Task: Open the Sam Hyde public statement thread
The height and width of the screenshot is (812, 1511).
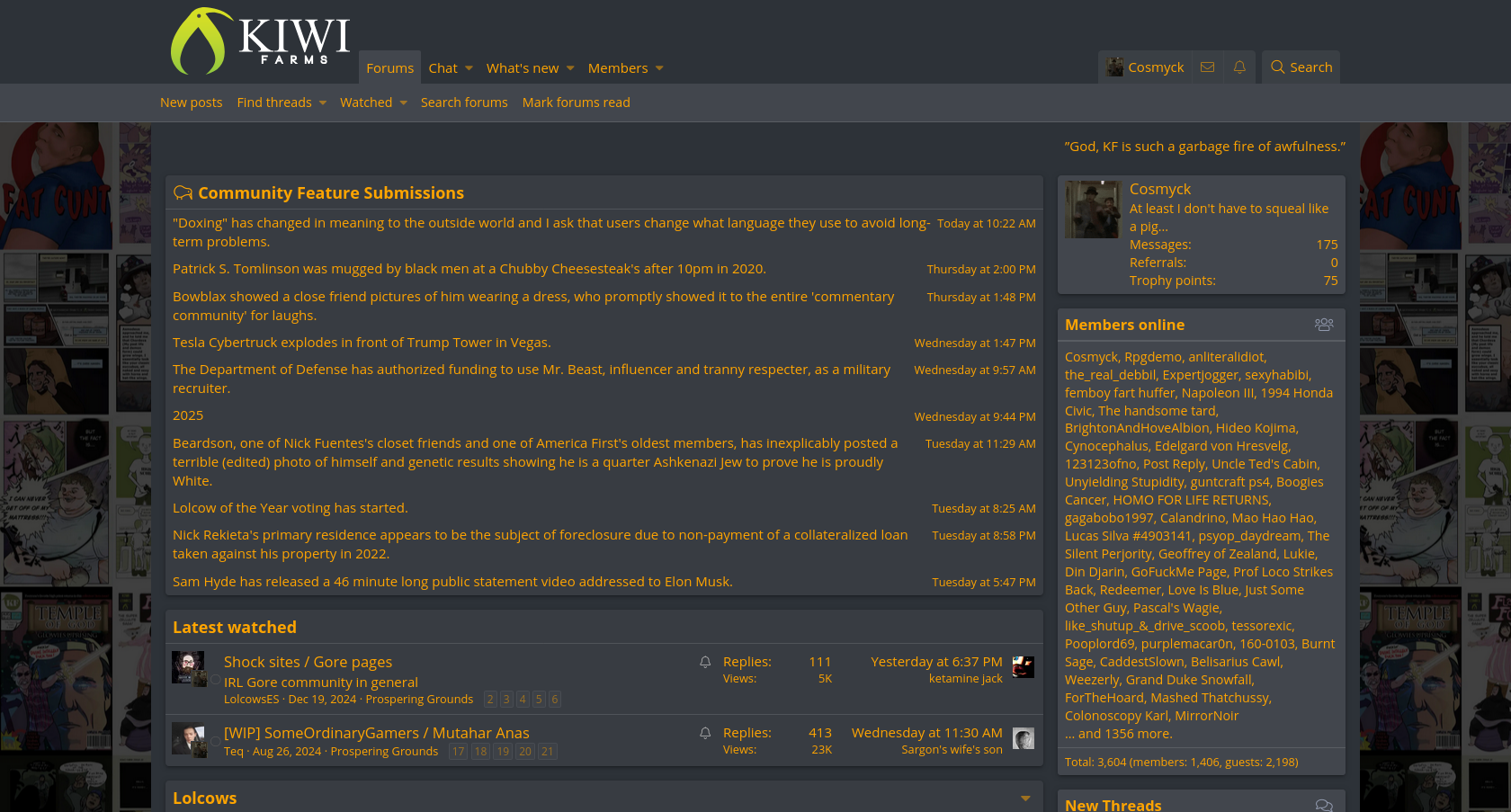Action: click(452, 582)
